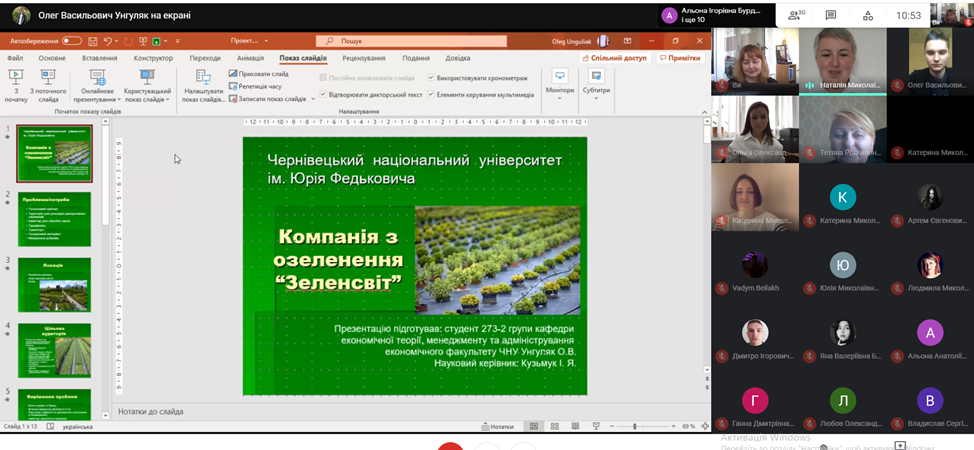Click zoom in plus button

coord(673,427)
